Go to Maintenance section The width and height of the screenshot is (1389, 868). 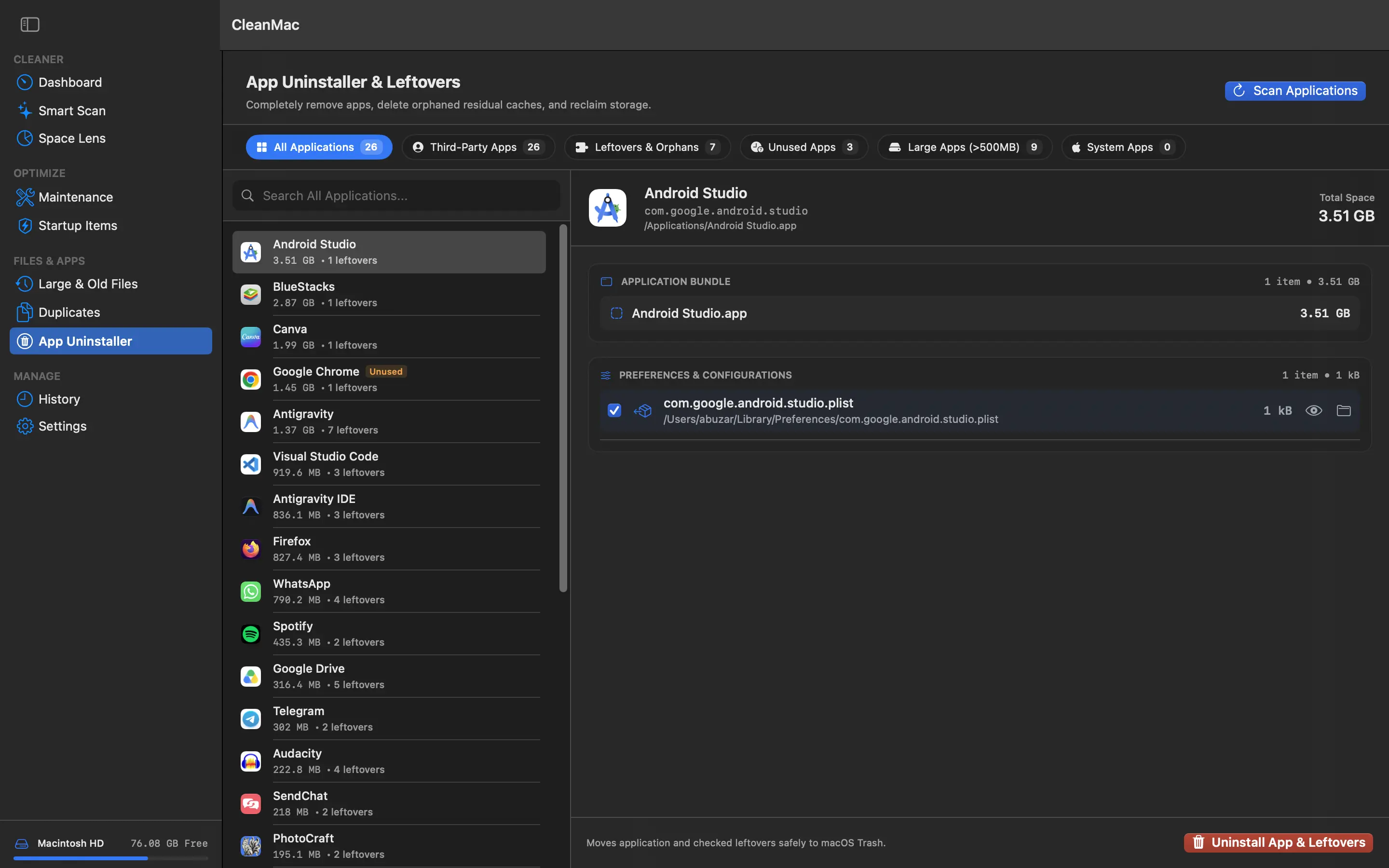pyautogui.click(x=111, y=197)
